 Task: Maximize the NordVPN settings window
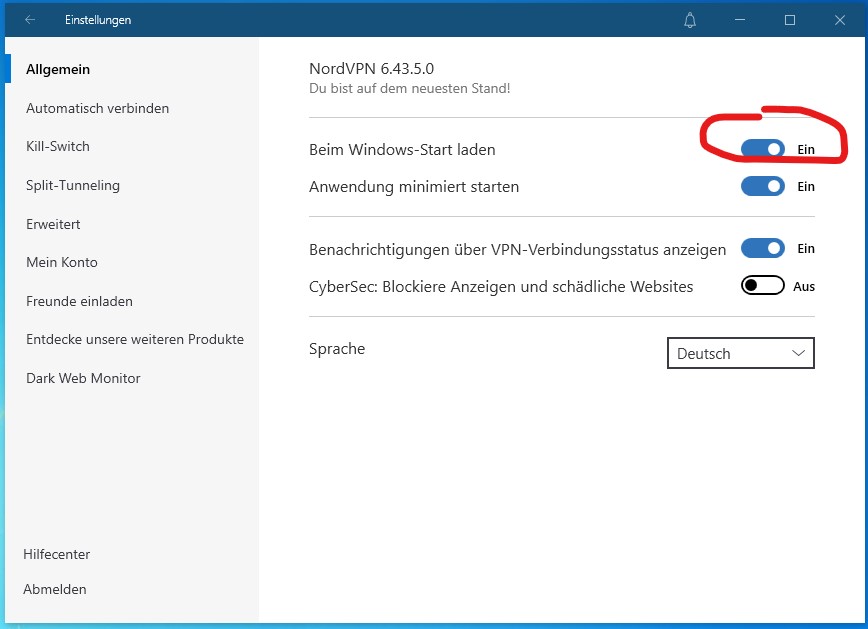790,20
